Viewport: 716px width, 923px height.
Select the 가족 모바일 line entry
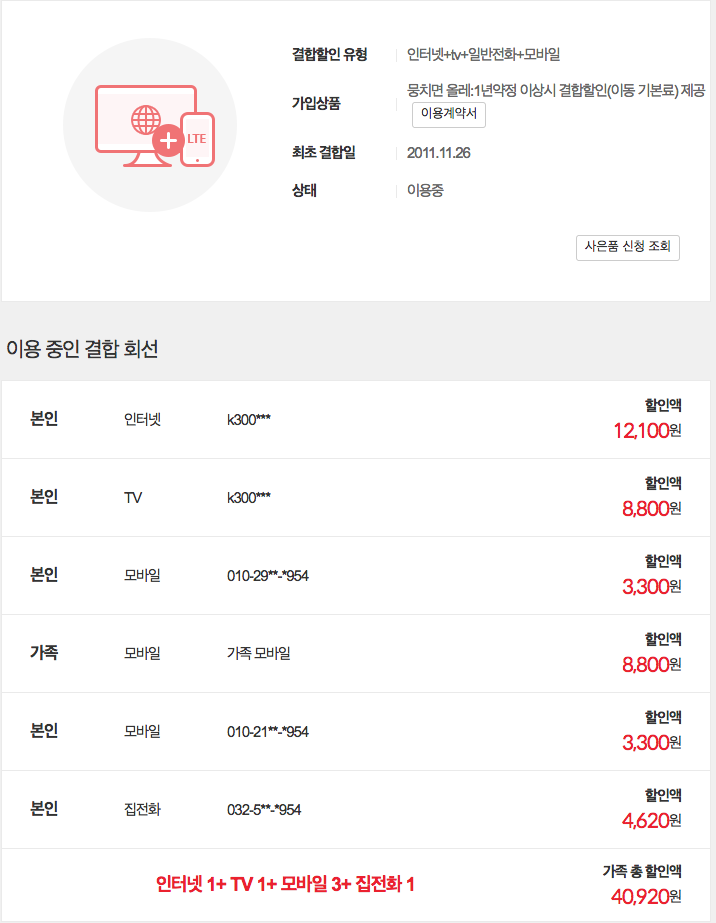click(x=259, y=654)
